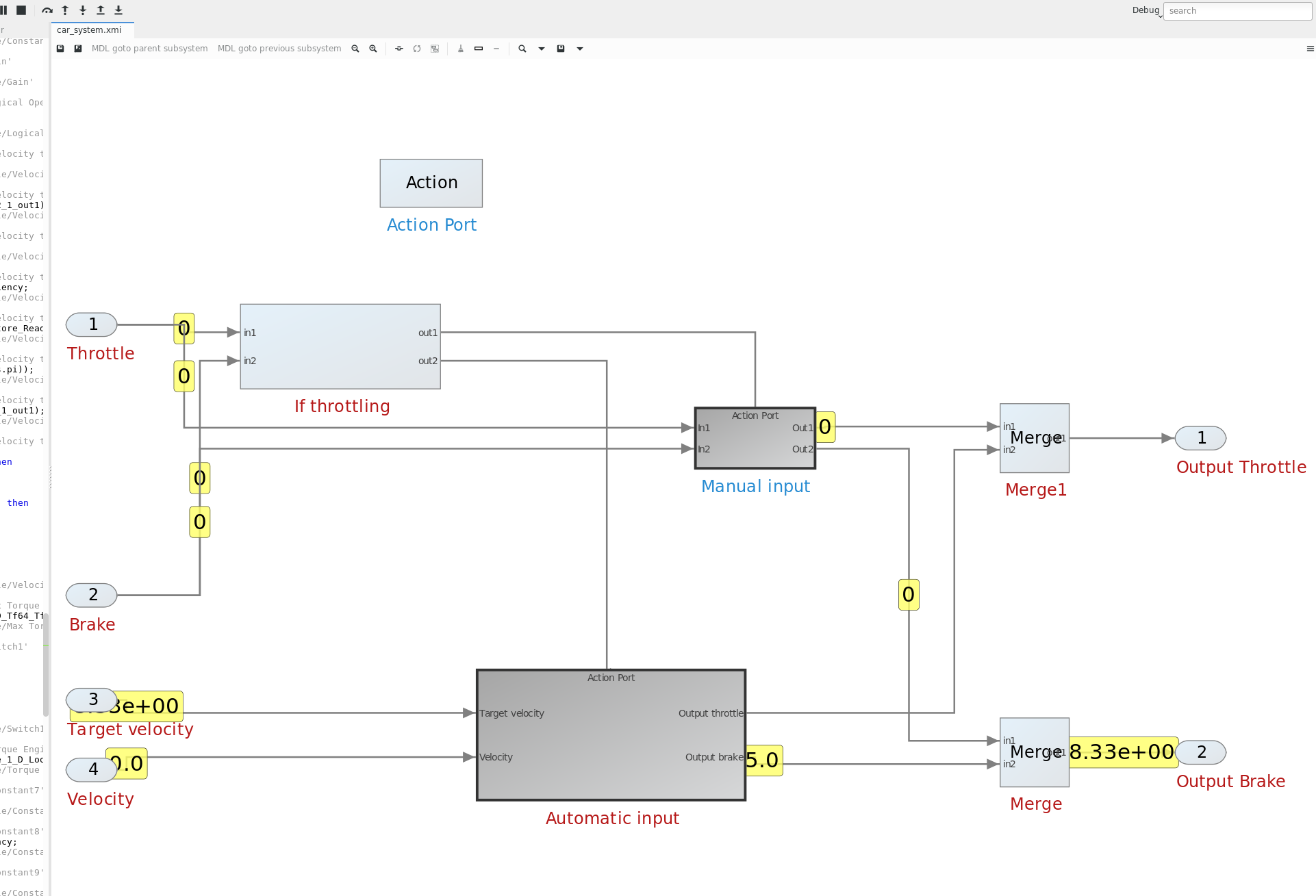Click the first save icon in diagram toolbar

[60, 49]
